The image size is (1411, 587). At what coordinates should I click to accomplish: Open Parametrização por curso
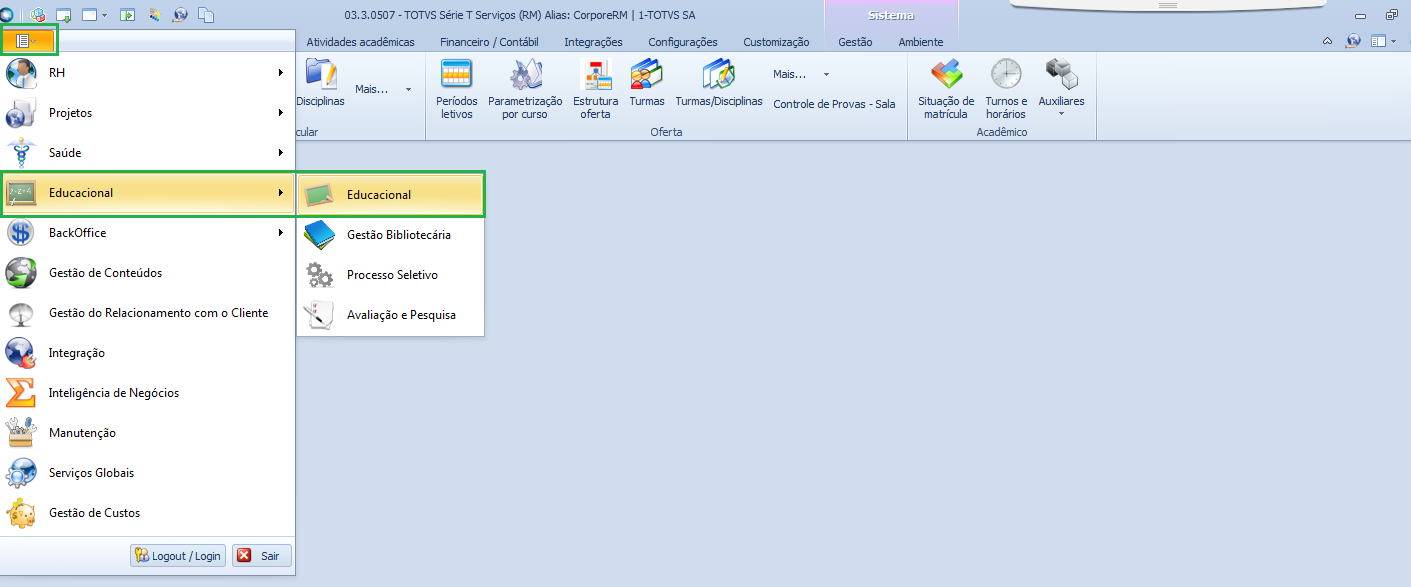pyautogui.click(x=525, y=89)
